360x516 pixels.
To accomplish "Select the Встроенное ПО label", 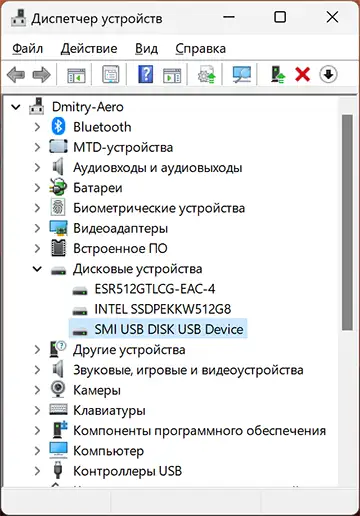I will click(x=120, y=249).
